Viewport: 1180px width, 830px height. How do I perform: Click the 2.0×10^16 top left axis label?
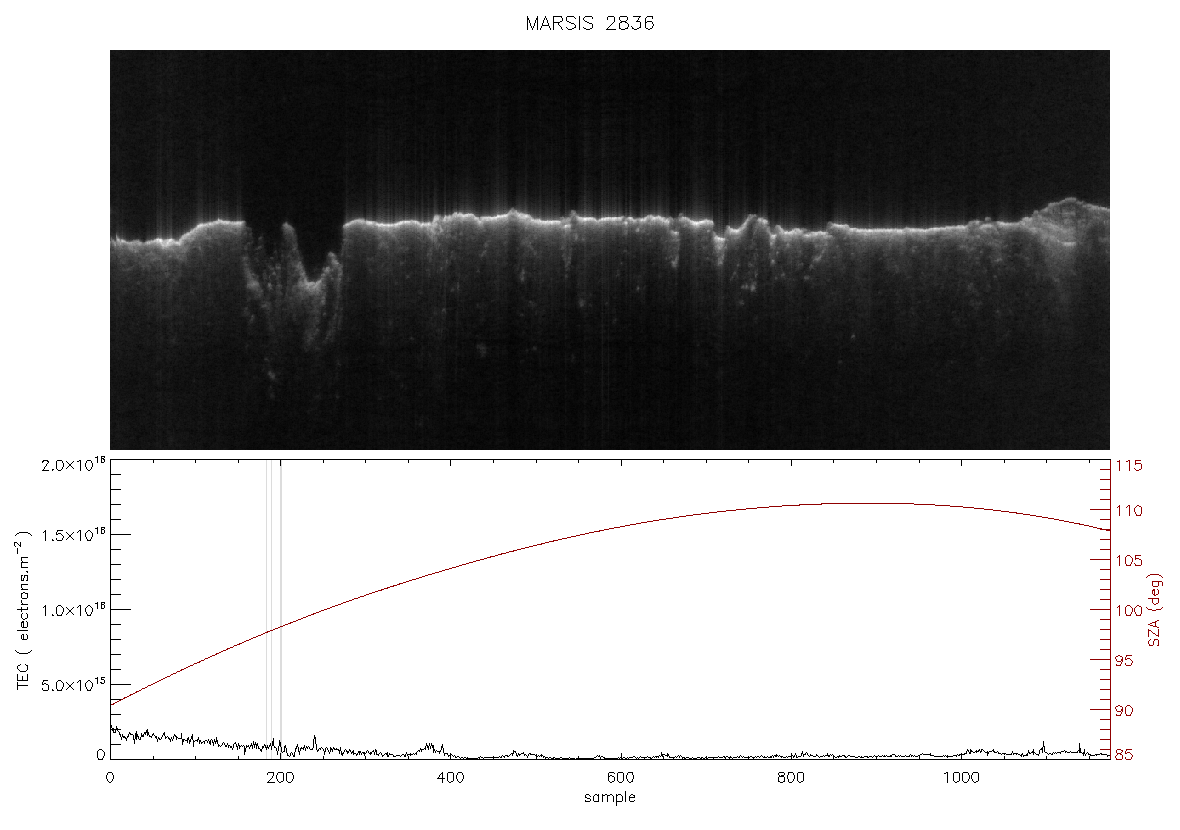[74, 465]
